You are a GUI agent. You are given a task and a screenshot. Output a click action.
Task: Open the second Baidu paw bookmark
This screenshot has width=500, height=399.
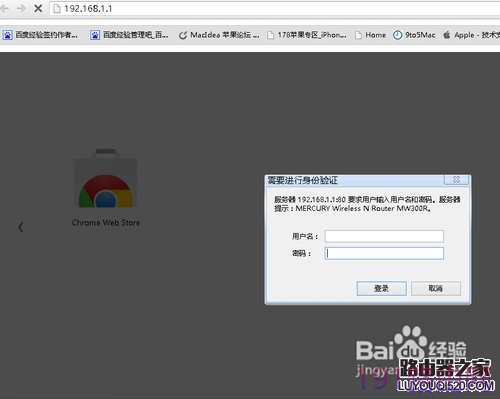point(129,35)
